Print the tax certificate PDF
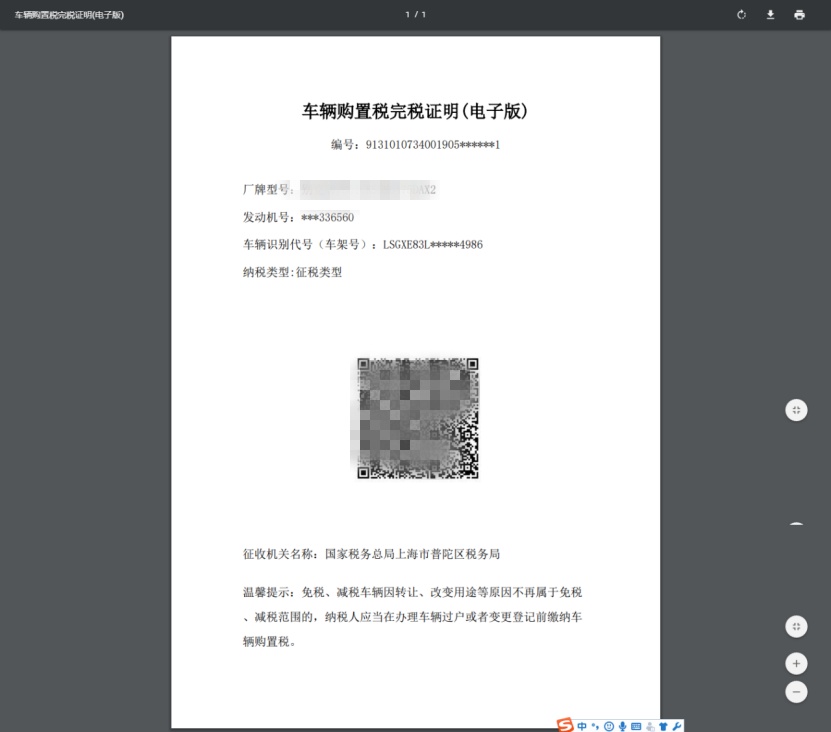The image size is (831, 732). [799, 15]
